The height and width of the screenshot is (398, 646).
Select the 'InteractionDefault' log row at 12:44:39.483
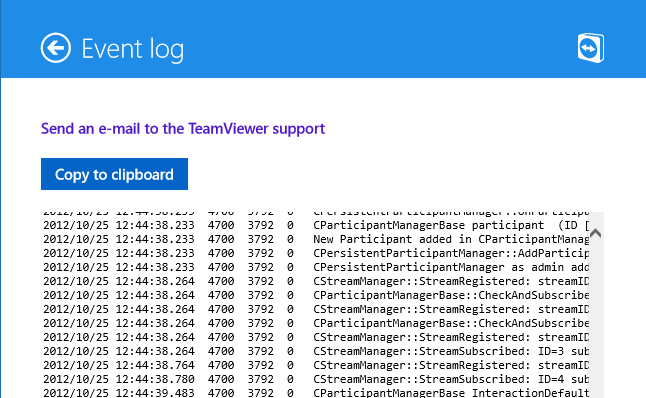(316, 393)
